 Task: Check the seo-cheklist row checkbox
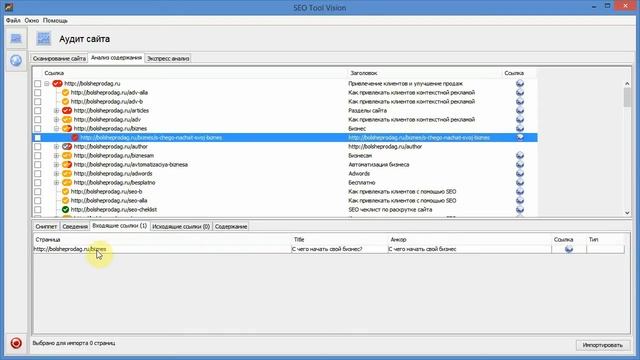38,209
